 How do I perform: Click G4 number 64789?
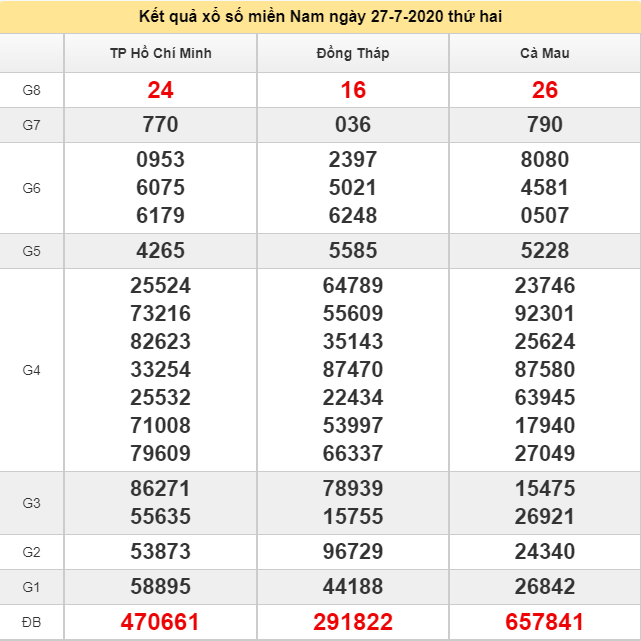[353, 285]
